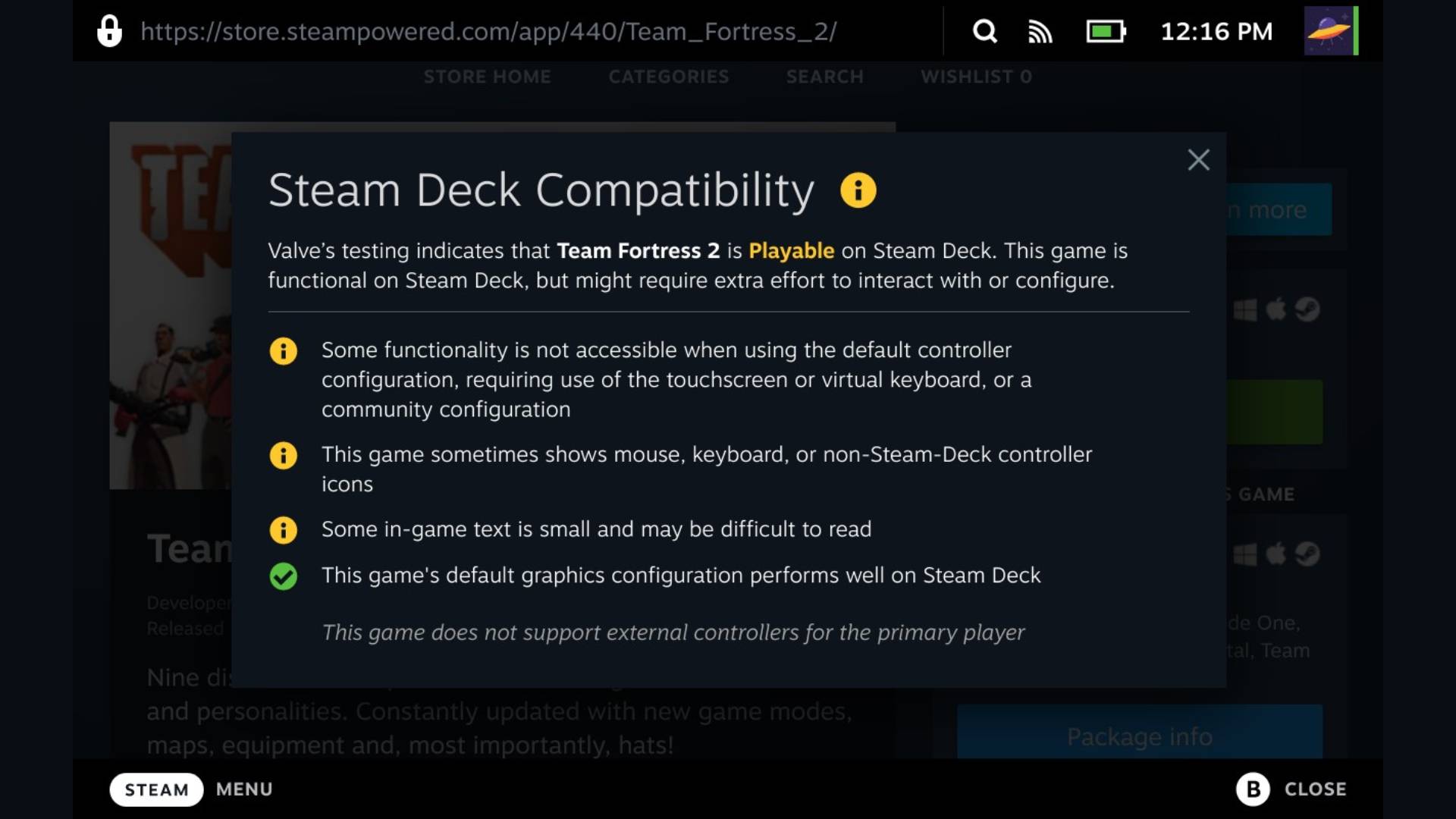Click the info icon beside Steam Deck Compatibility heading
The height and width of the screenshot is (819, 1456).
(858, 190)
